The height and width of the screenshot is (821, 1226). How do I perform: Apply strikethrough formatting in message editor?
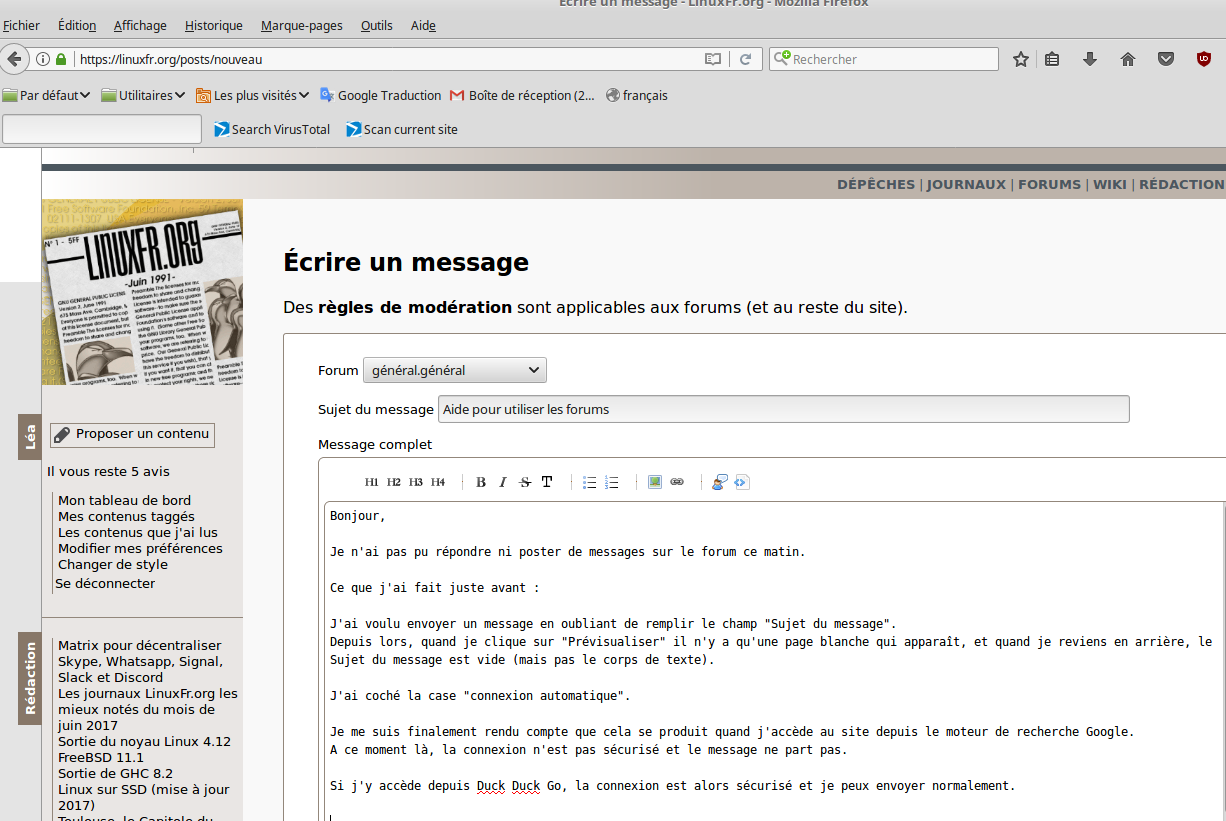click(525, 482)
